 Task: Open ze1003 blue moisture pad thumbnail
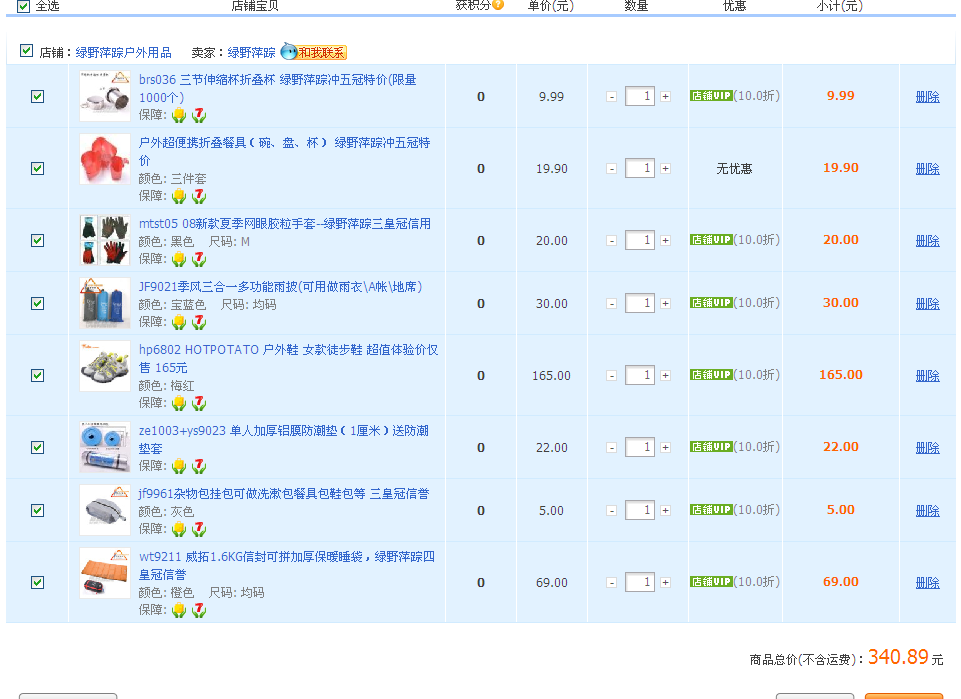[x=105, y=447]
